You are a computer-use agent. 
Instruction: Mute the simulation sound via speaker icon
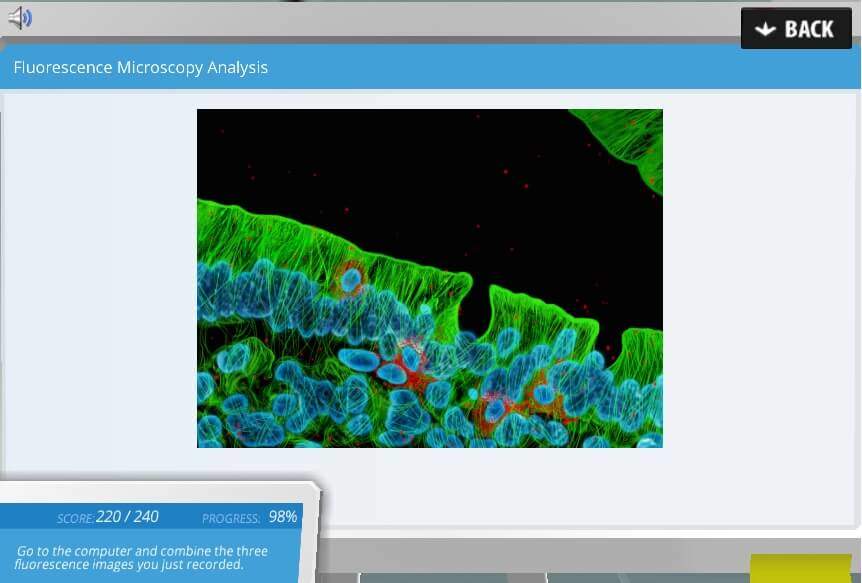pos(20,17)
